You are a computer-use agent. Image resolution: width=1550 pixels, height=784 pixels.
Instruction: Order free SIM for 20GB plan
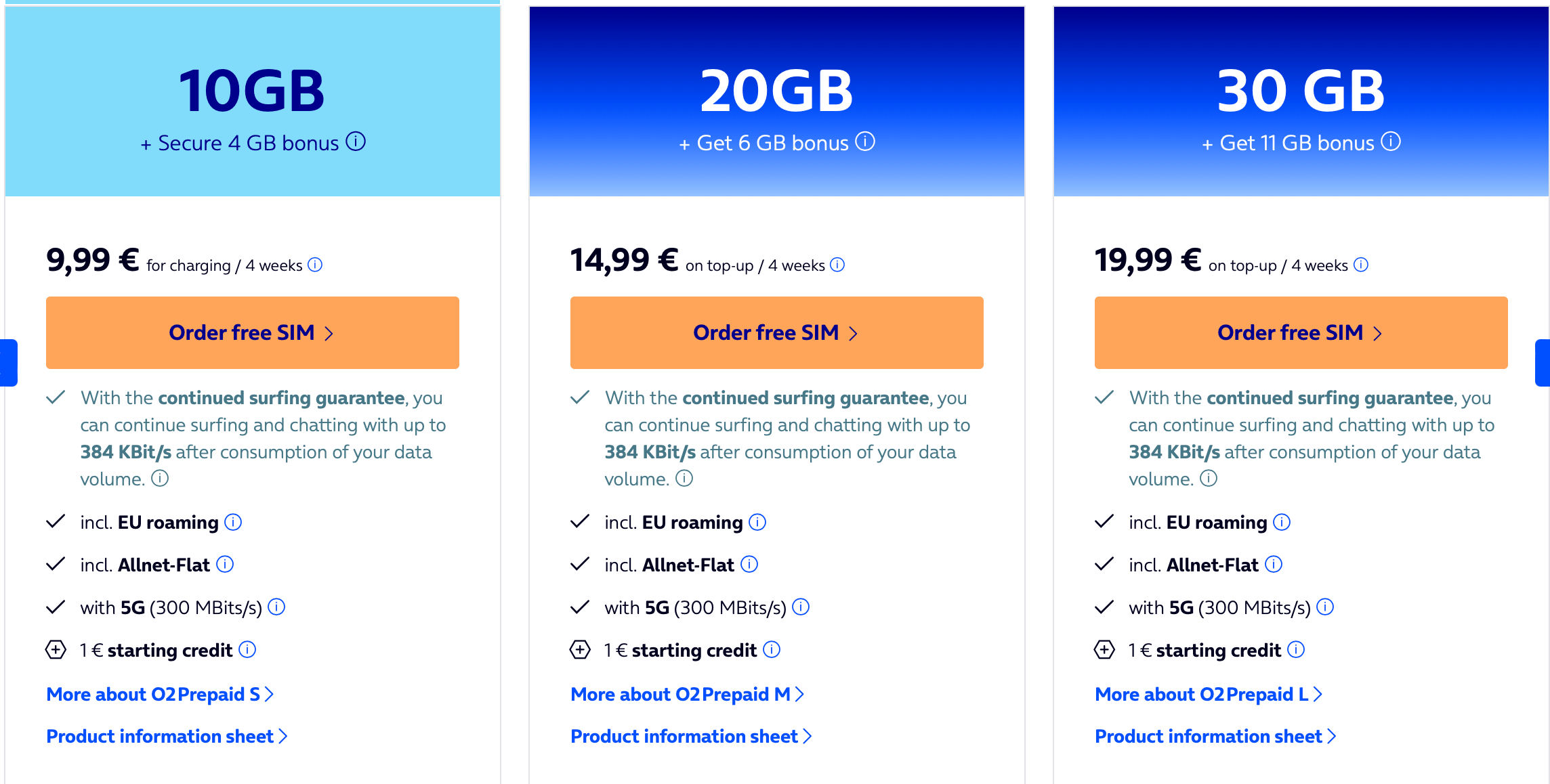click(x=777, y=332)
